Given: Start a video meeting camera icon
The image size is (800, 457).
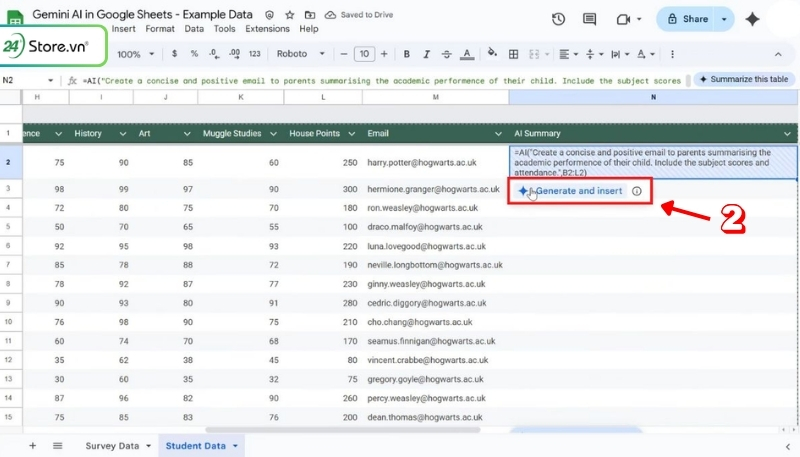Looking at the screenshot, I should [x=623, y=19].
